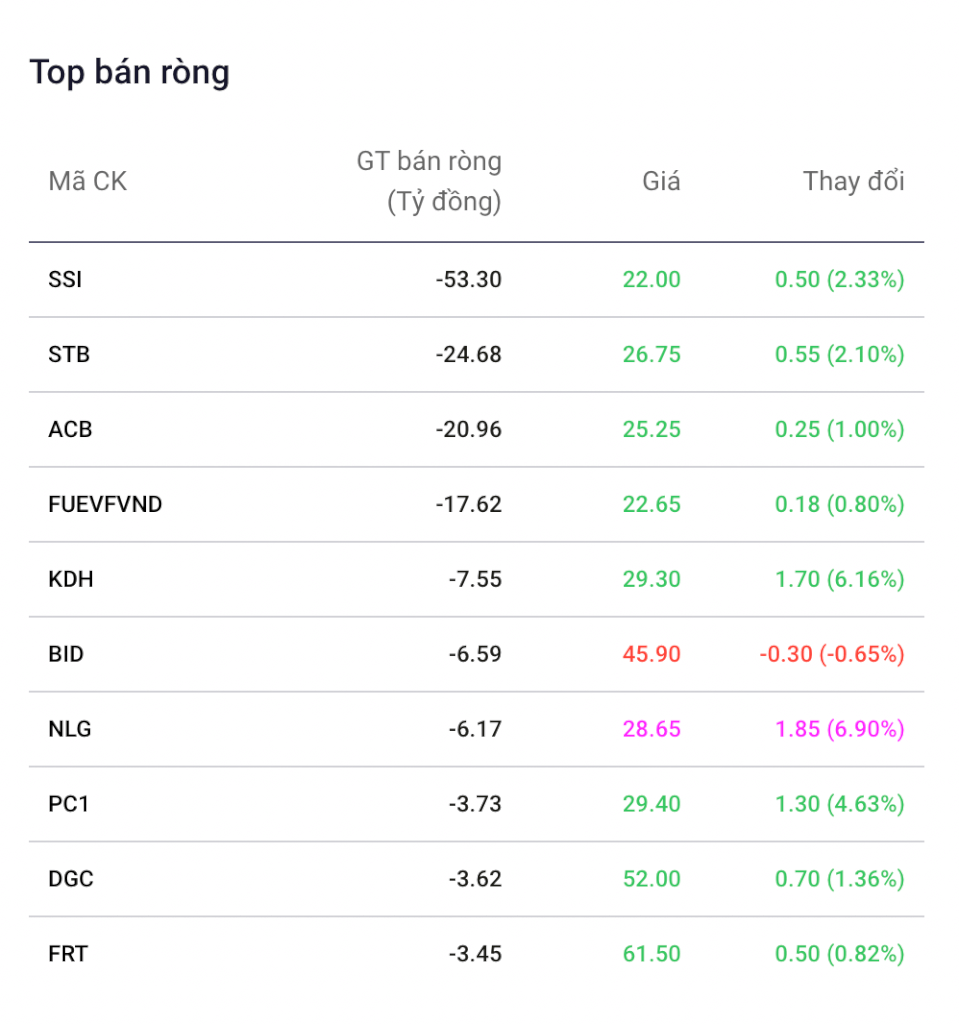Select the NLG stock ticker
Viewport: 959px width, 1024px height.
pyautogui.click(x=70, y=729)
